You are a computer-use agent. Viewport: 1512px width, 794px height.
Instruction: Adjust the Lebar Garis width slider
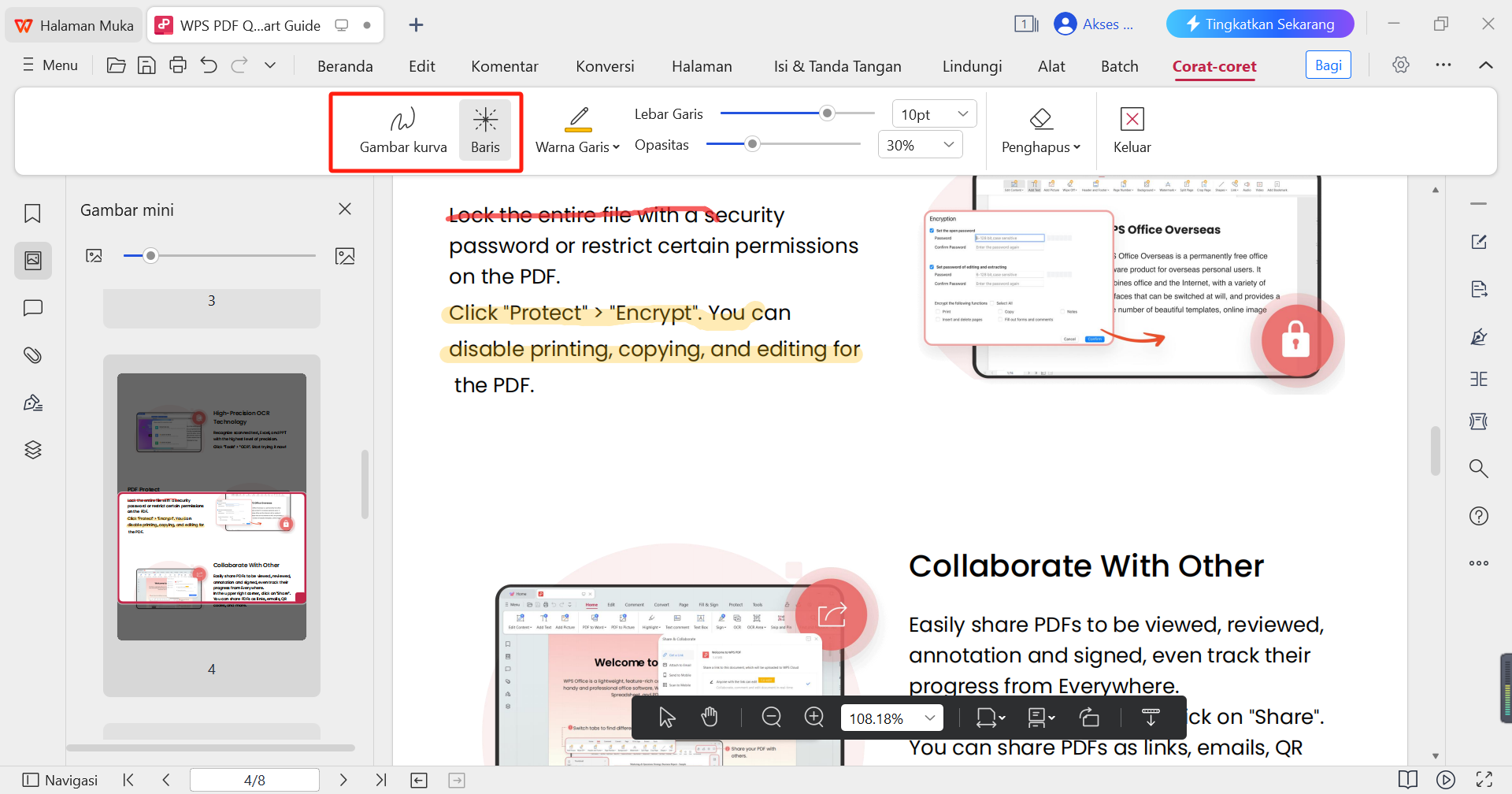point(826,113)
